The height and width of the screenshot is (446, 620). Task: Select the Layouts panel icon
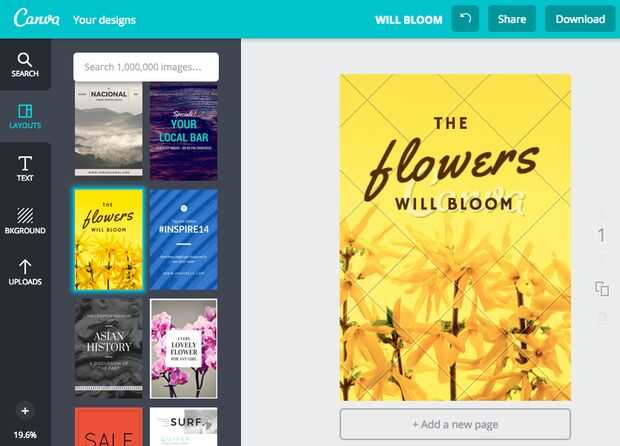[x=25, y=117]
